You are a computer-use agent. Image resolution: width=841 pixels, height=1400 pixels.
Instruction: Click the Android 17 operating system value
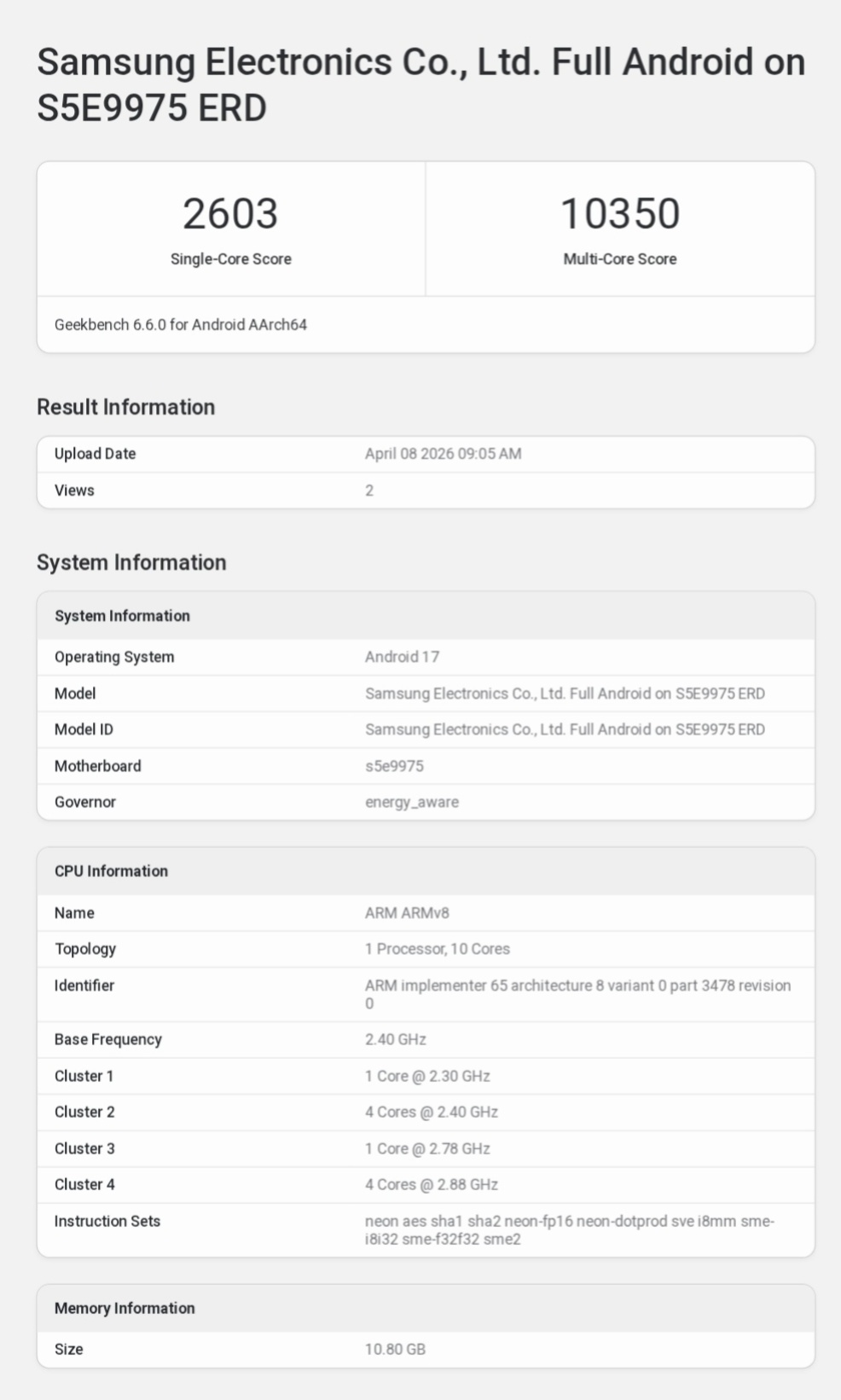(x=402, y=657)
